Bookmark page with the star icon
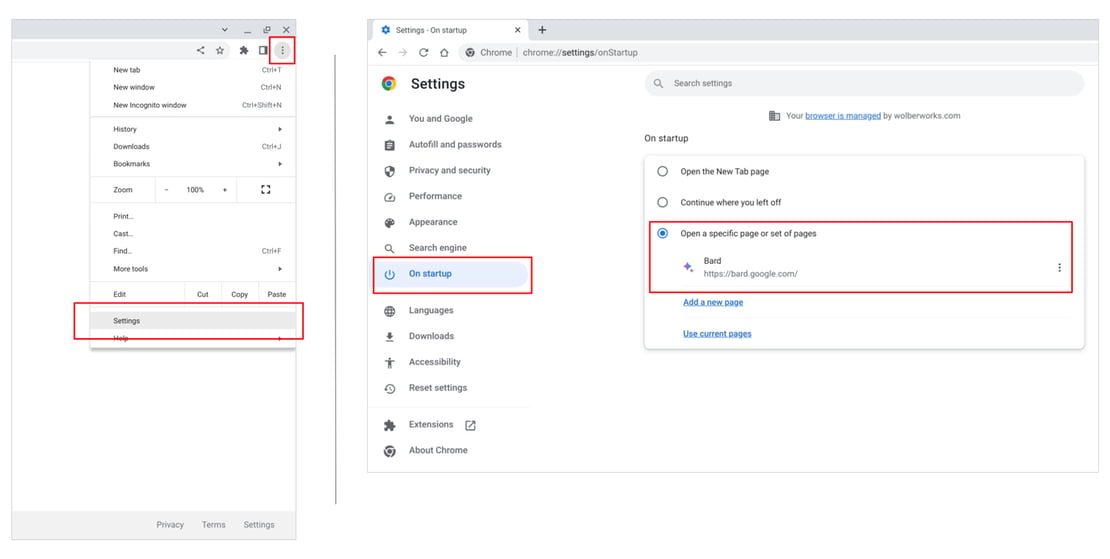This screenshot has width=1110, height=559. (220, 50)
